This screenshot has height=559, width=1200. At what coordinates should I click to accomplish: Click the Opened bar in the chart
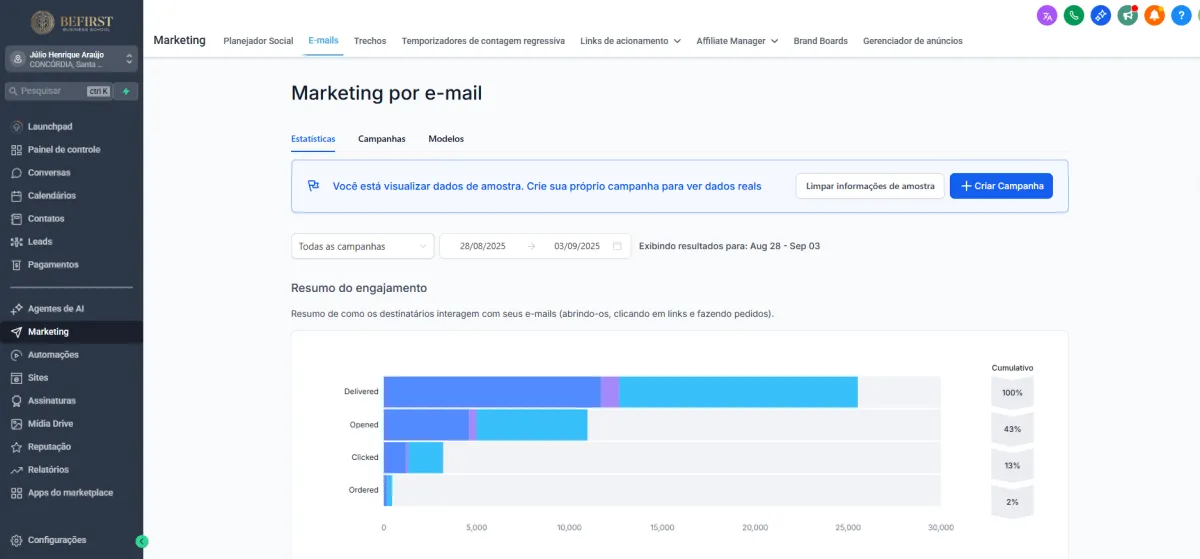[485, 425]
